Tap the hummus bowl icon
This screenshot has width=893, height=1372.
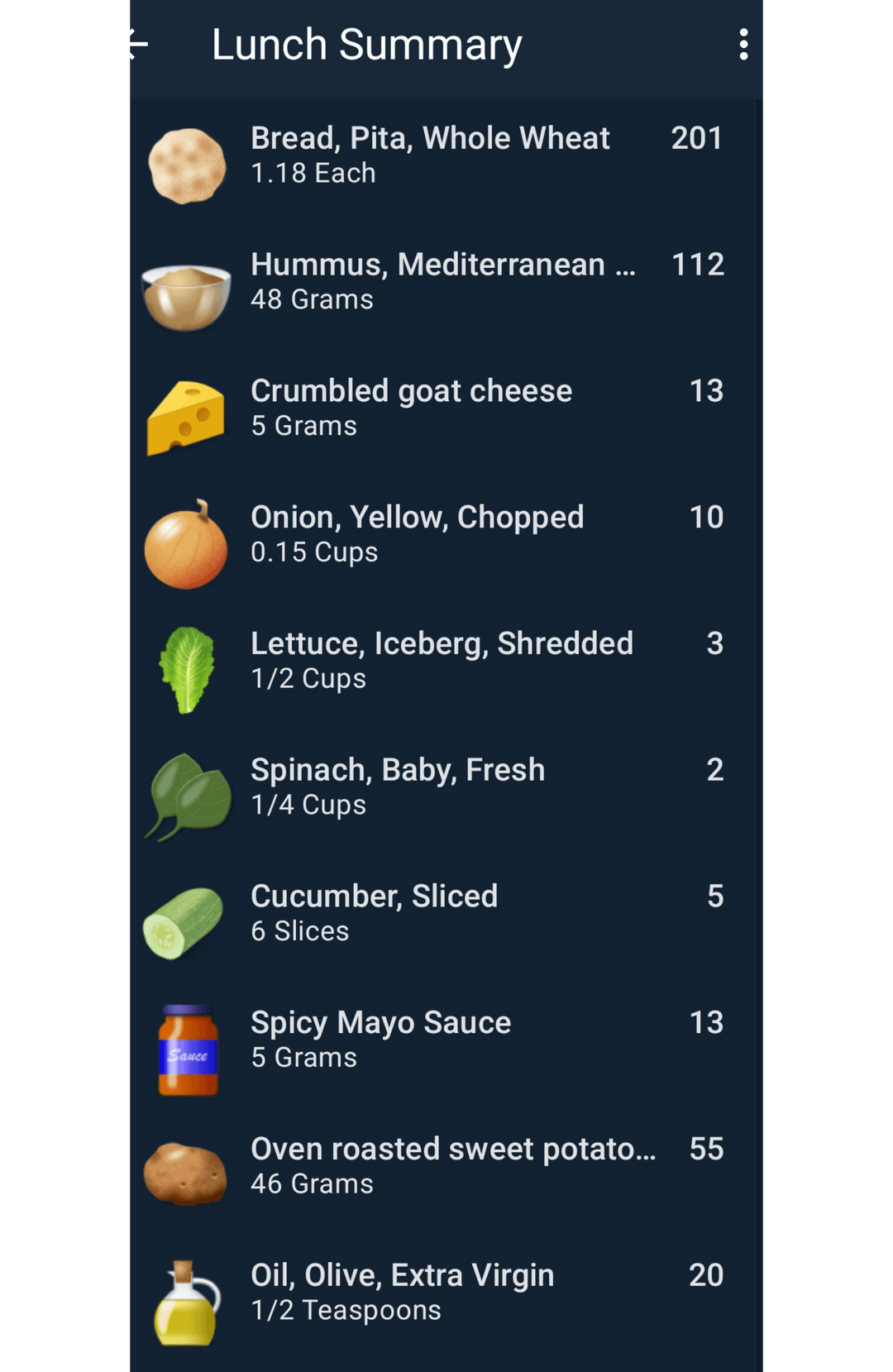pos(187,295)
